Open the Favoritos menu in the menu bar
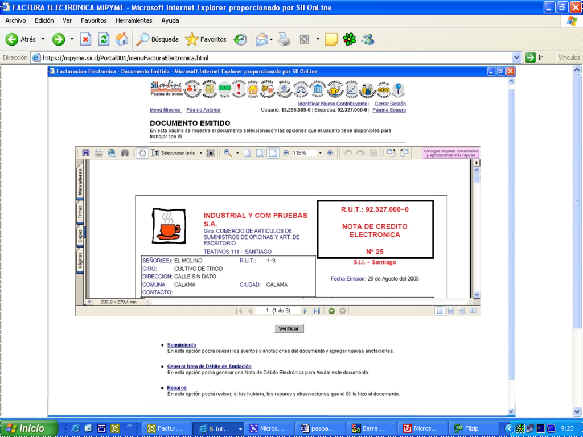Viewport: 583px width, 437px height. coord(93,20)
